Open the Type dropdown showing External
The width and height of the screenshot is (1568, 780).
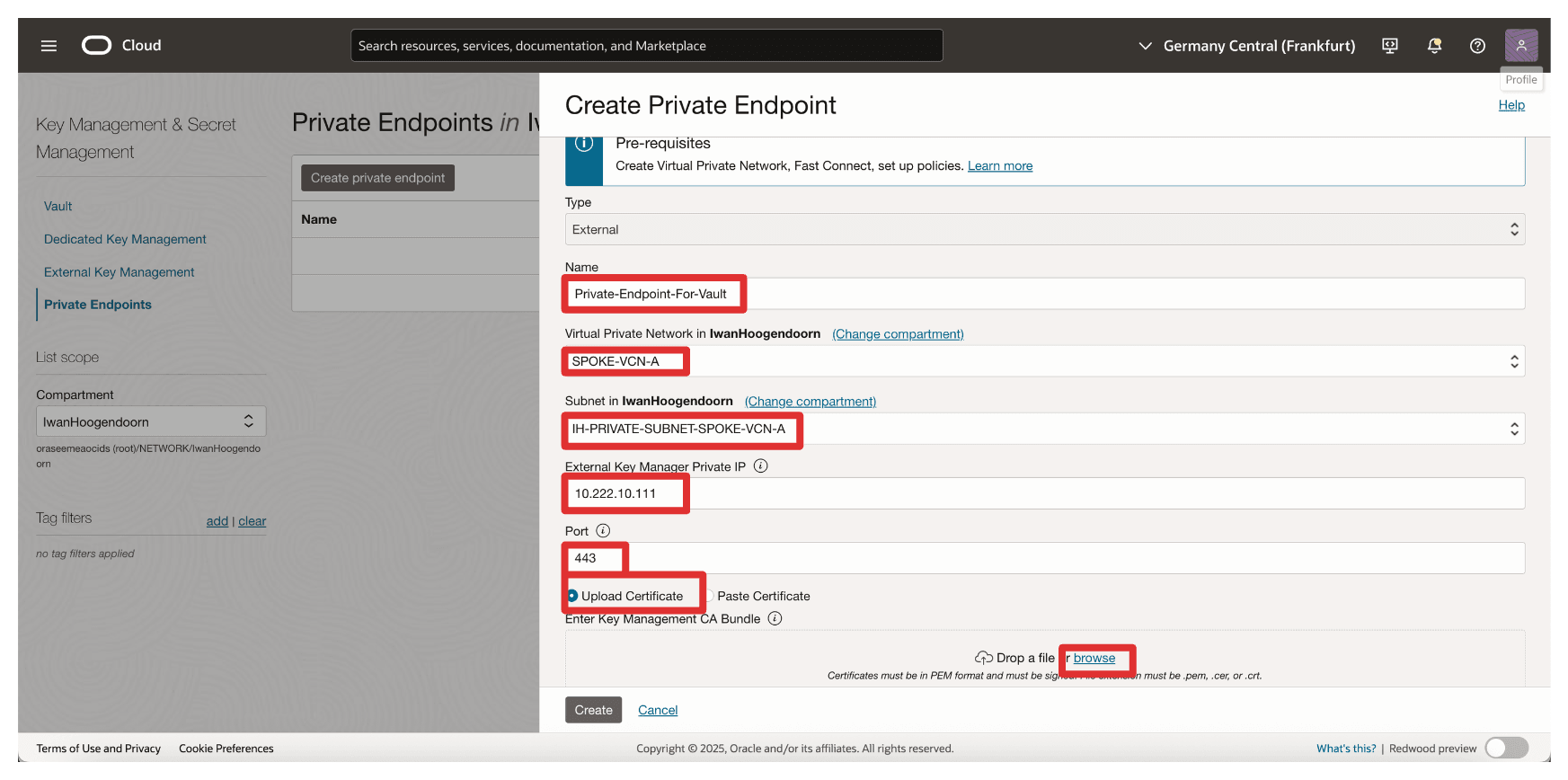1044,229
